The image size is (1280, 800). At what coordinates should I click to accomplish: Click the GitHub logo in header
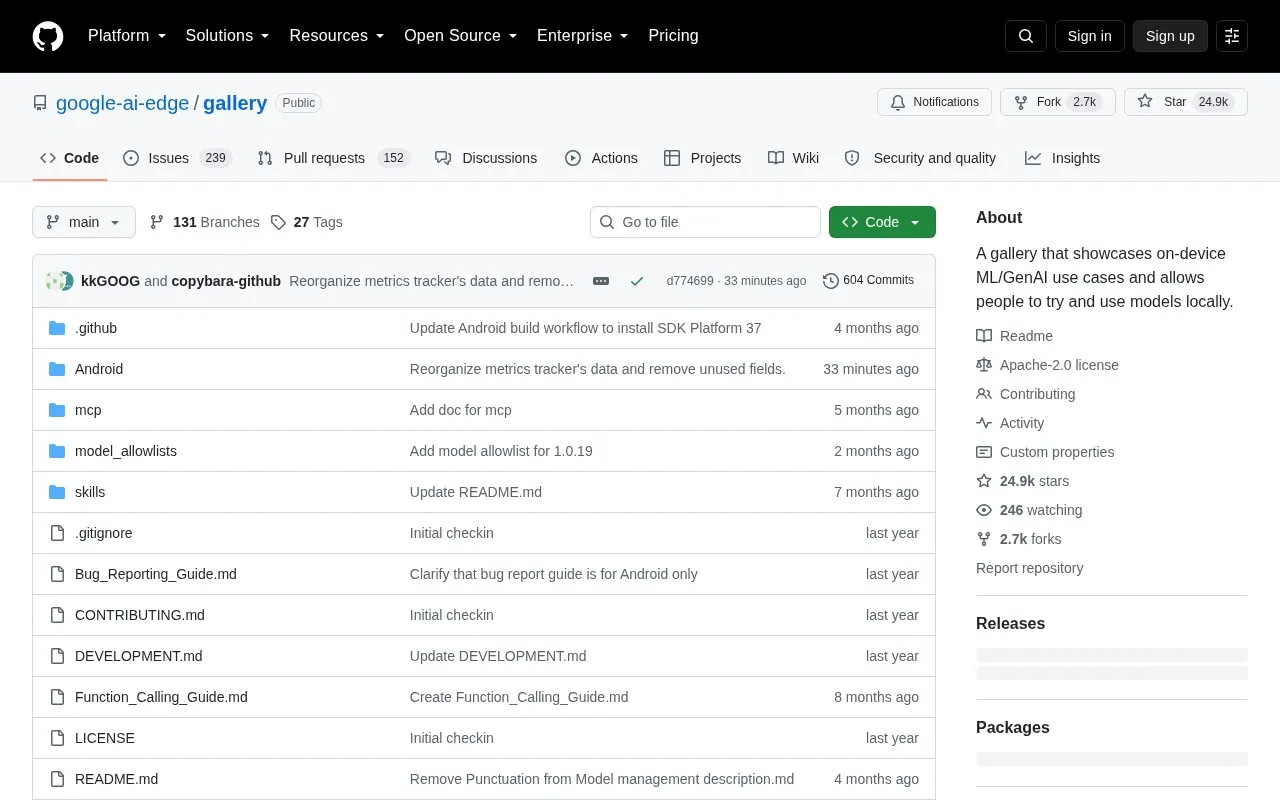point(48,36)
